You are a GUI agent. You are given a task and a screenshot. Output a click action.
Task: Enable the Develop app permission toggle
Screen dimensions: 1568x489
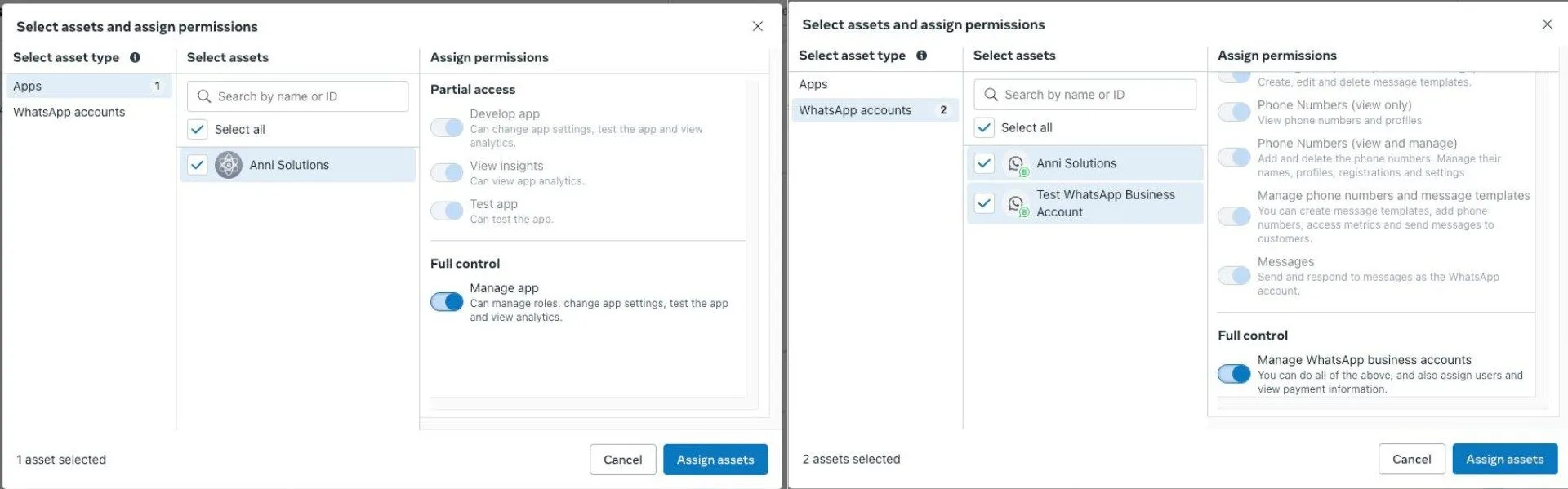point(447,128)
